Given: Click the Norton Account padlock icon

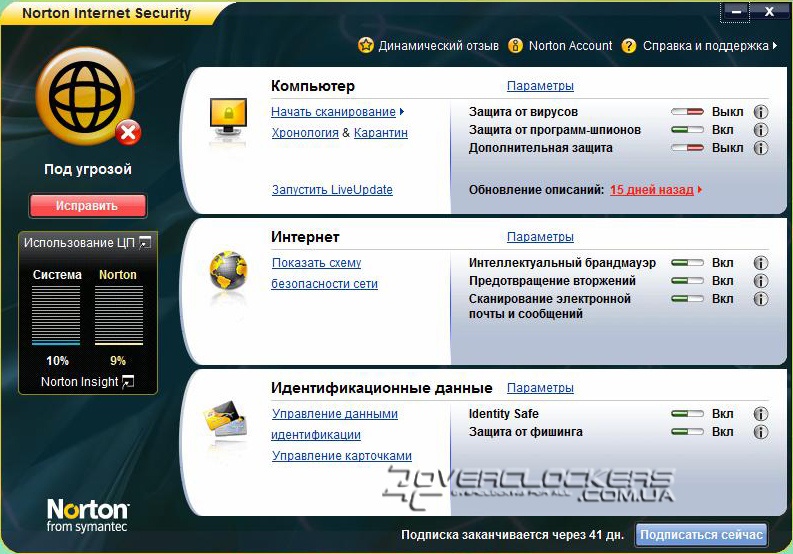Looking at the screenshot, I should click(x=515, y=46).
